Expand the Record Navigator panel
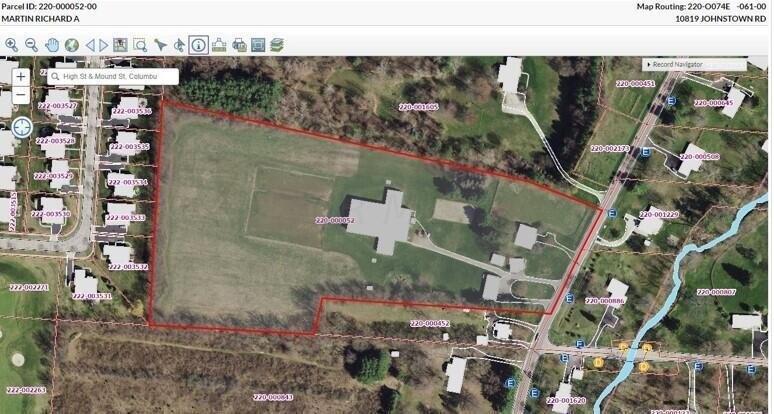Image resolution: width=774 pixels, height=414 pixels. (694, 65)
